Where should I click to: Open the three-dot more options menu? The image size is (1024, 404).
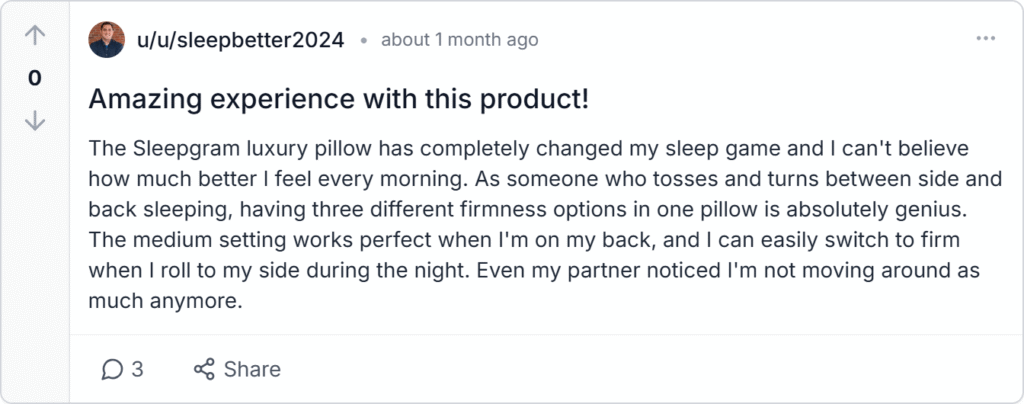pyautogui.click(x=985, y=39)
